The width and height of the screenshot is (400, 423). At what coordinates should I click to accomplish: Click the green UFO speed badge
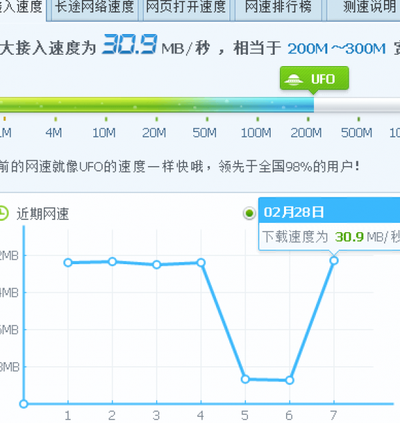pyautogui.click(x=314, y=79)
